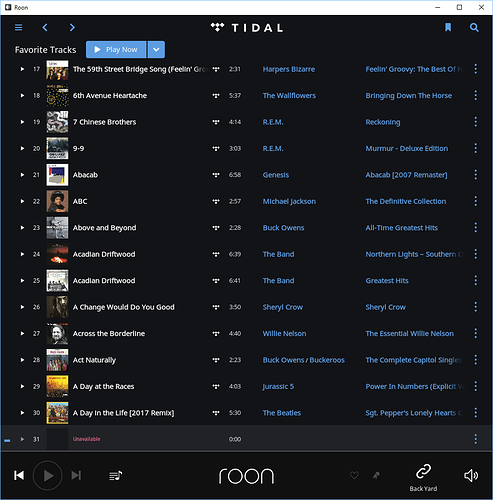
Task: Click TIDAL icon on ABC row
Action: click(x=216, y=201)
